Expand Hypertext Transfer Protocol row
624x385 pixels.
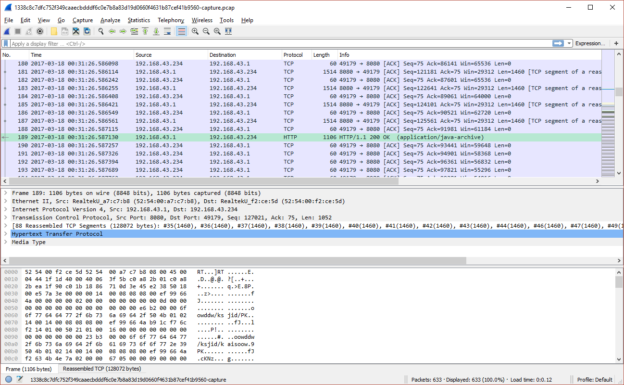(6, 234)
